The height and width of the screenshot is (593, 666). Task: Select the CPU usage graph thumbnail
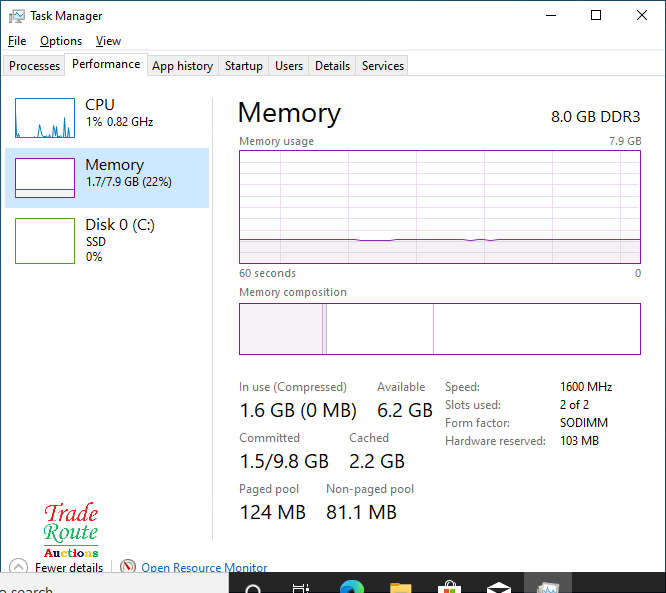(x=45, y=118)
